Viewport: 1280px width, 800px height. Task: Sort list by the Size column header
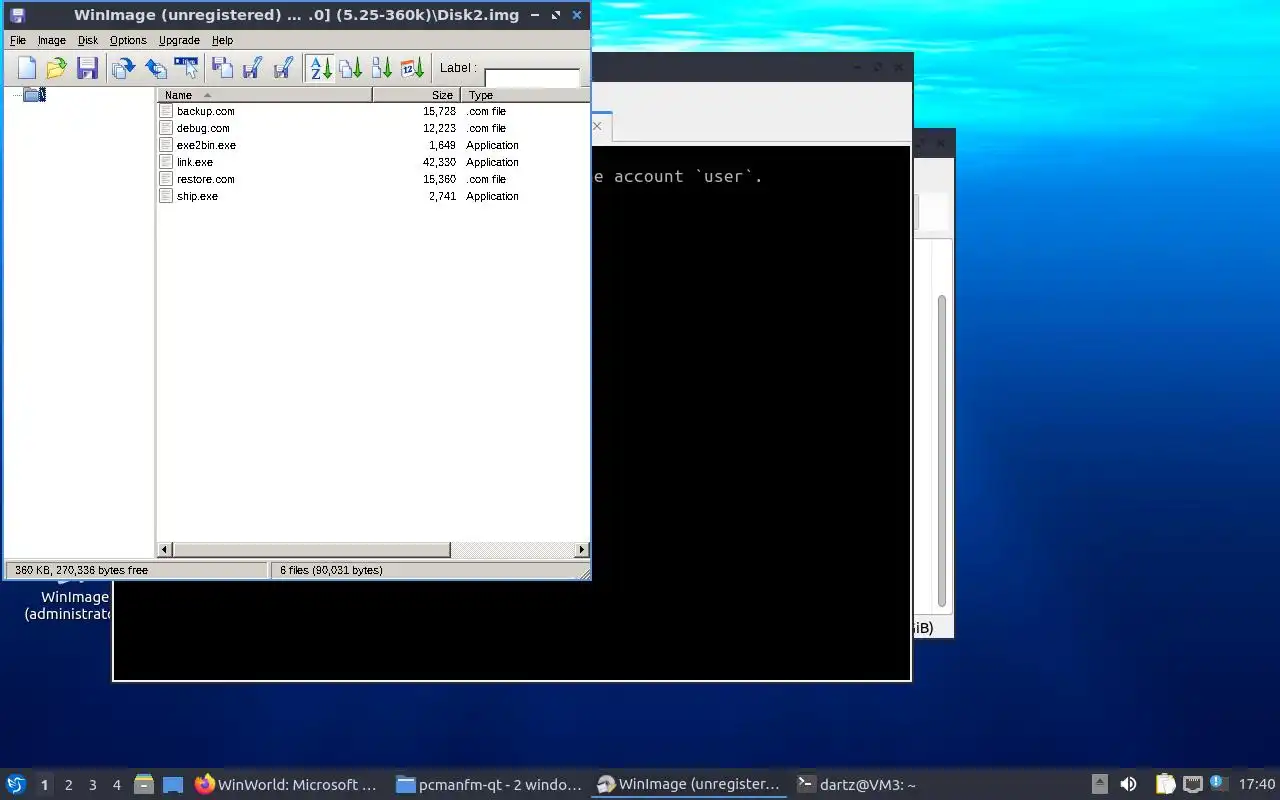tap(416, 95)
